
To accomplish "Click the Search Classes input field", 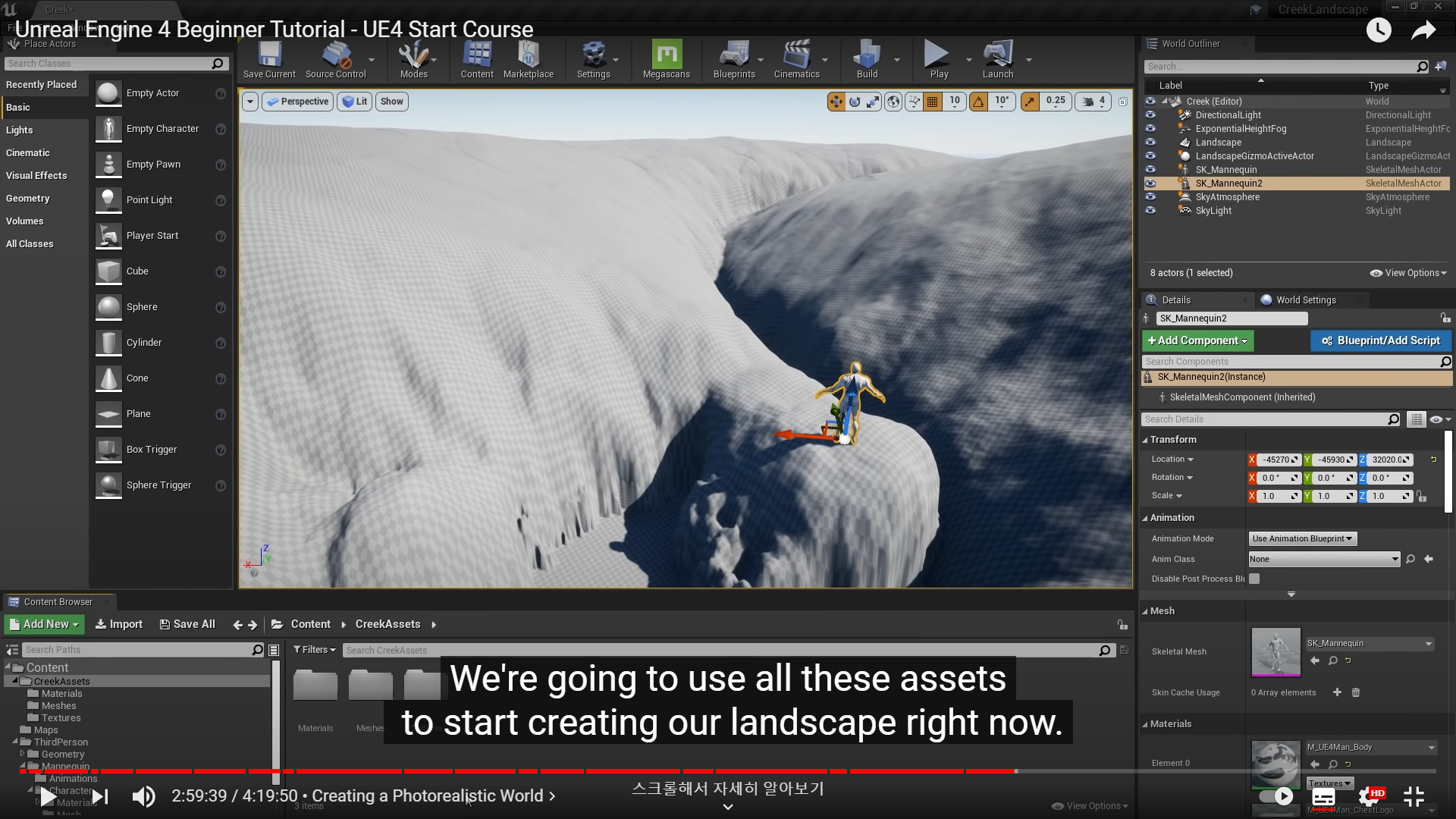I will [x=106, y=64].
